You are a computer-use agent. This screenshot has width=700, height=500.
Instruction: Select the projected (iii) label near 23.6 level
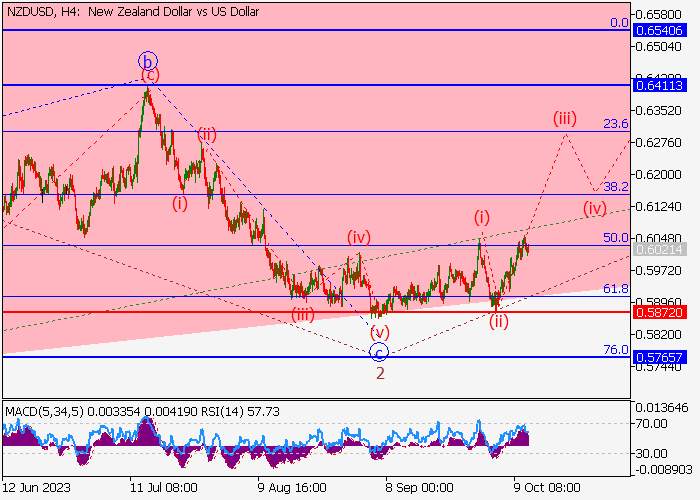[x=565, y=118]
